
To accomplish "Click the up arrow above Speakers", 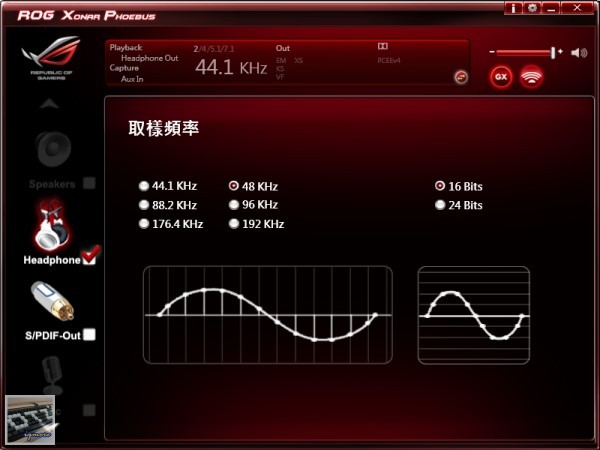I will [50, 104].
